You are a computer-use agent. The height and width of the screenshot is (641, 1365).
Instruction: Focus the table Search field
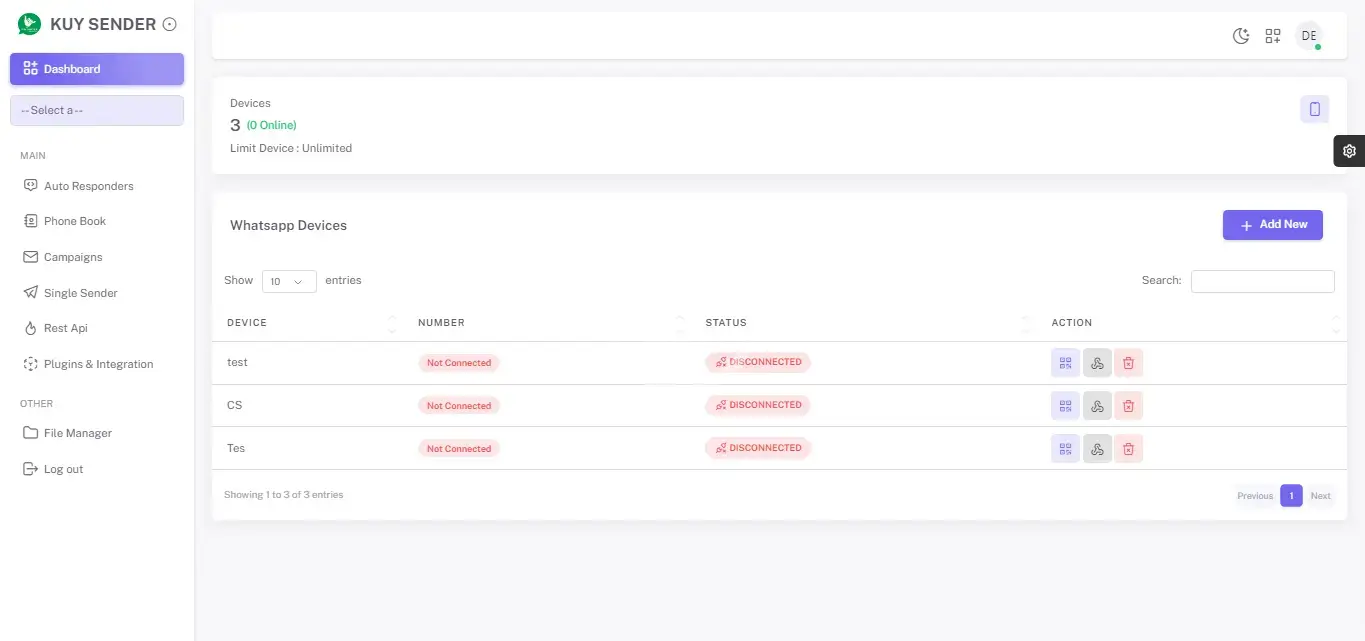[x=1262, y=281]
